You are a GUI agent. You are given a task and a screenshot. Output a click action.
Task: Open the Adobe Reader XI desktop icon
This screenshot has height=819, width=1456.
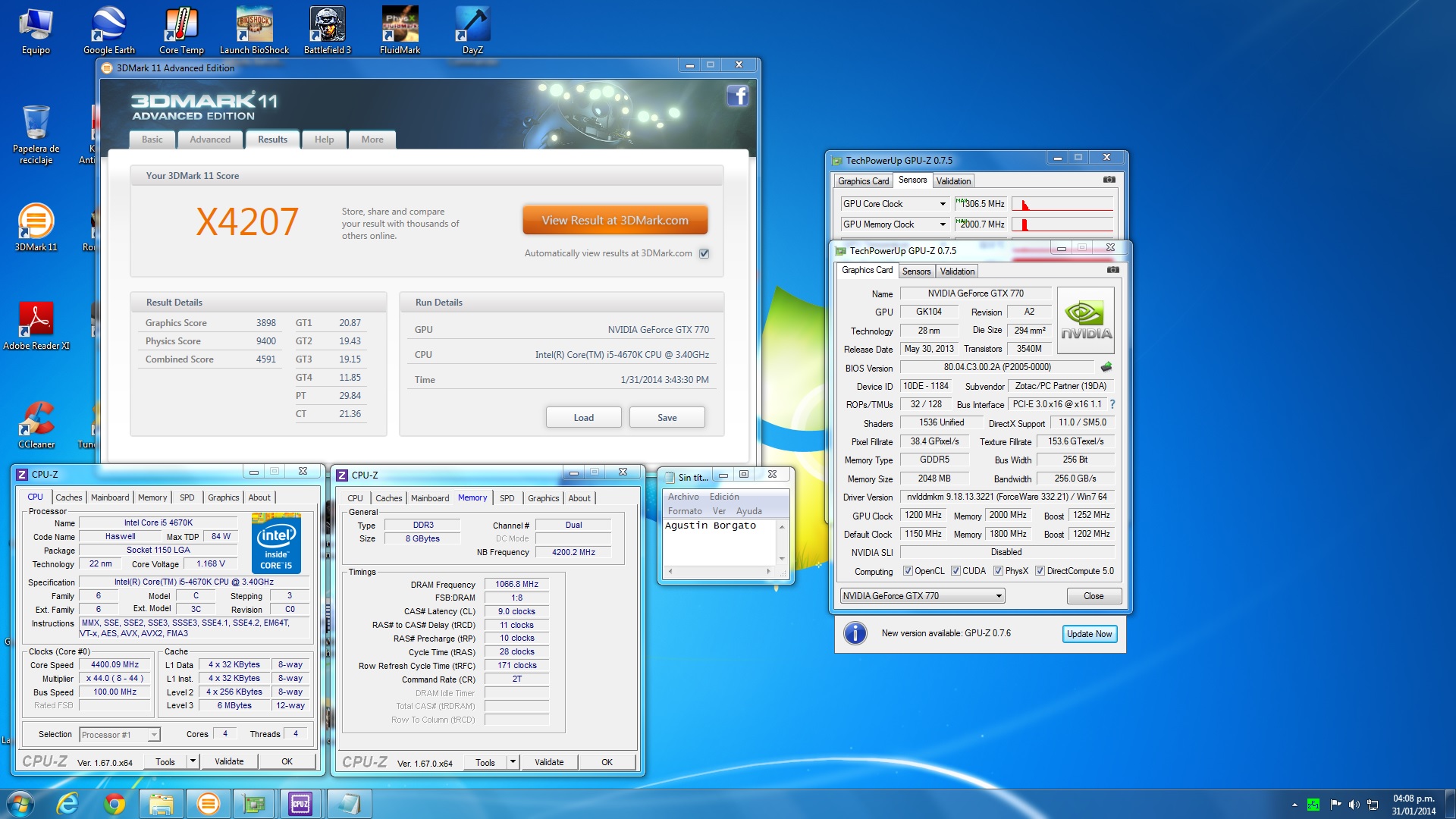click(x=36, y=325)
